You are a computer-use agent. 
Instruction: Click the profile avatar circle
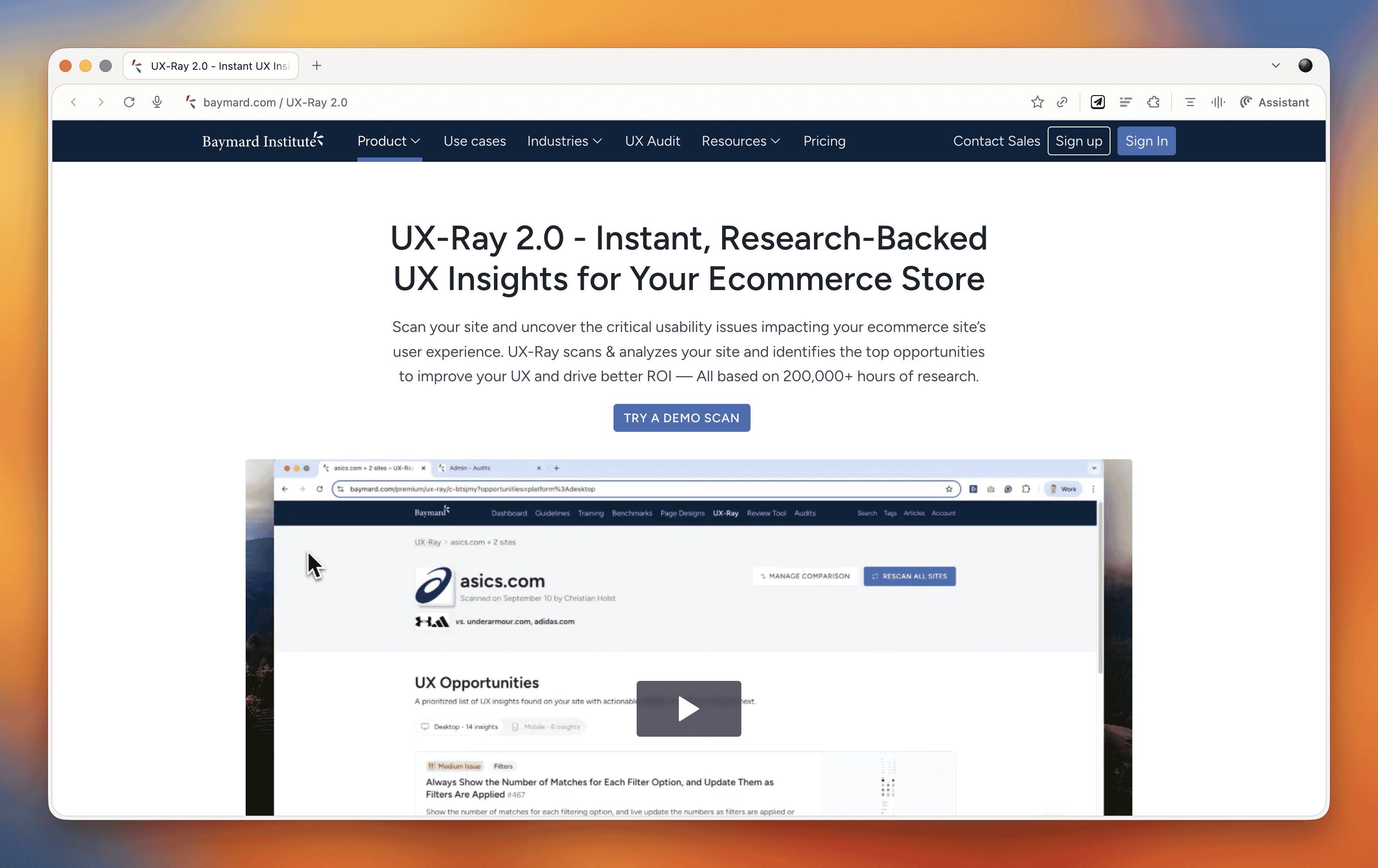coord(1305,66)
